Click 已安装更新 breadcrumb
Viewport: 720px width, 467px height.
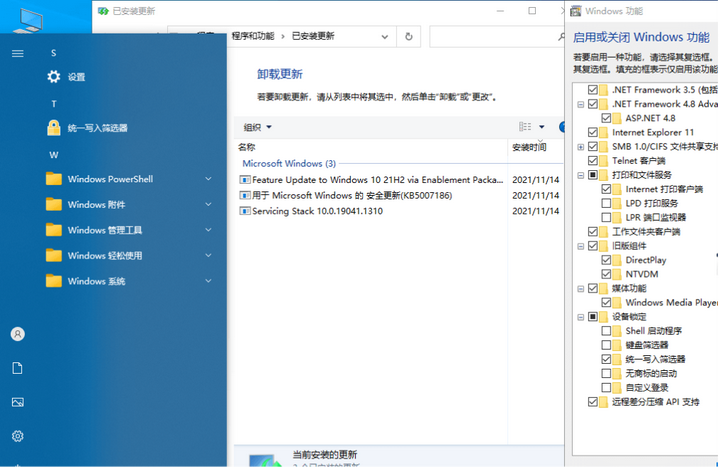click(x=313, y=36)
